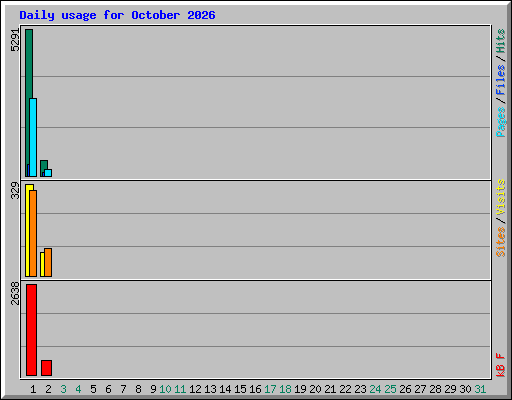The height and width of the screenshot is (400, 512).
Task: Select the orange Sites bar for day 1
Action: 33,233
